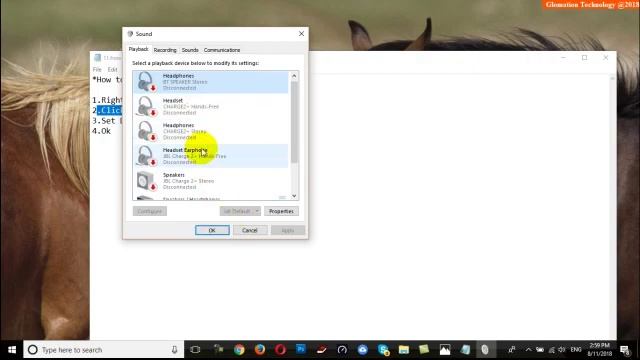Open Notepad from taskbar

click(465, 350)
